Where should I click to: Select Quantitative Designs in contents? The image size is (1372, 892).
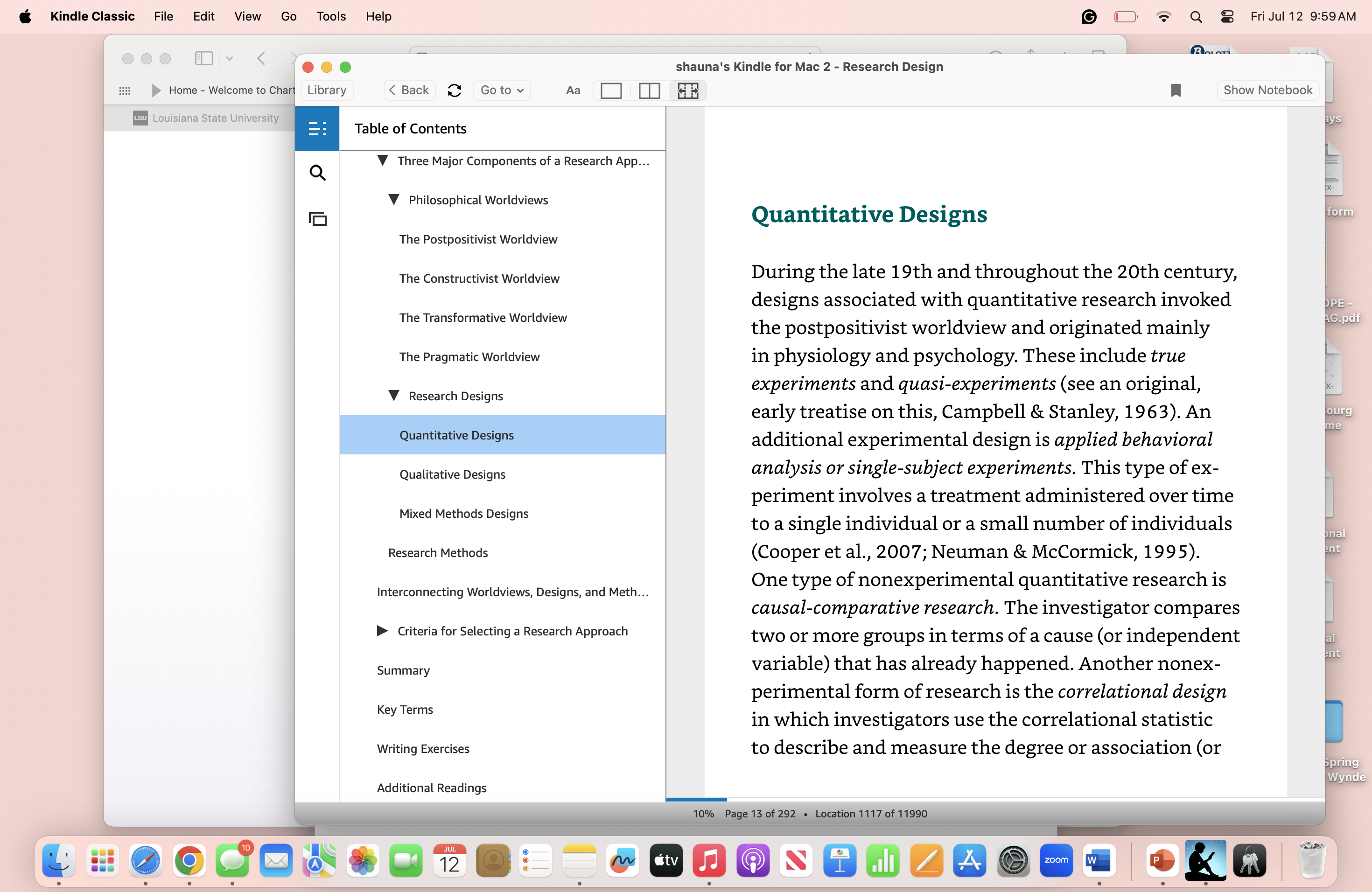tap(502, 435)
